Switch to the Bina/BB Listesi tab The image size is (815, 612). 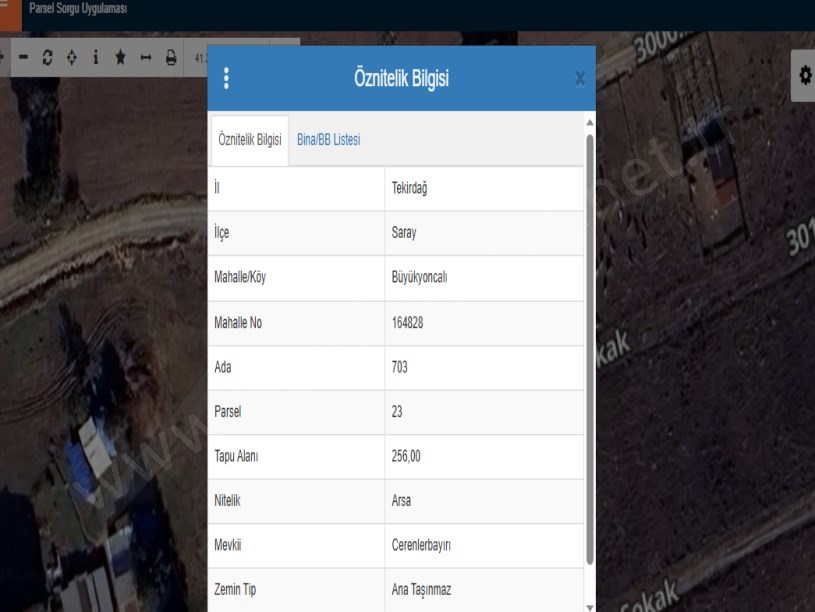pos(328,140)
